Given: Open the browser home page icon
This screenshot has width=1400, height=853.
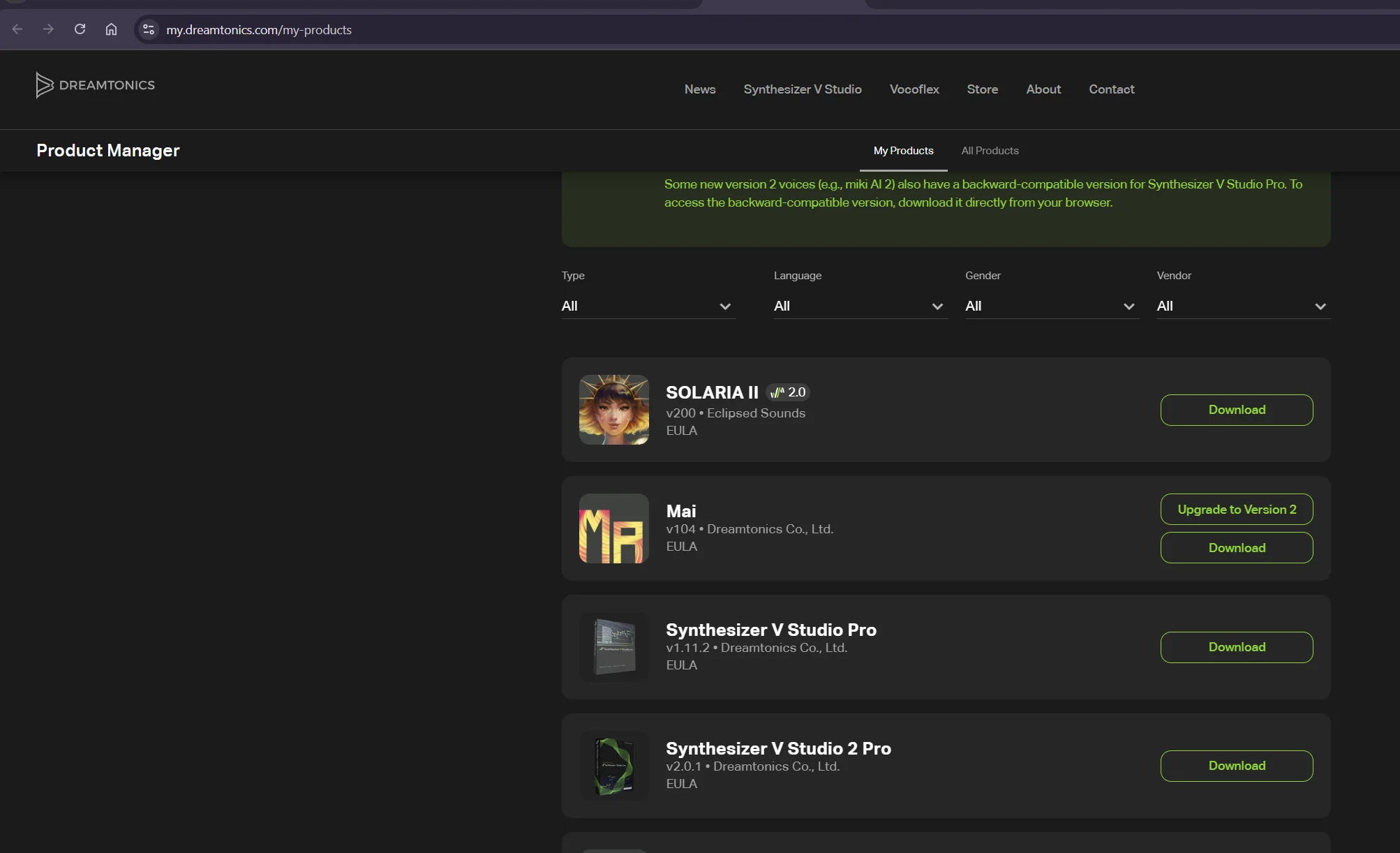Looking at the screenshot, I should (111, 29).
